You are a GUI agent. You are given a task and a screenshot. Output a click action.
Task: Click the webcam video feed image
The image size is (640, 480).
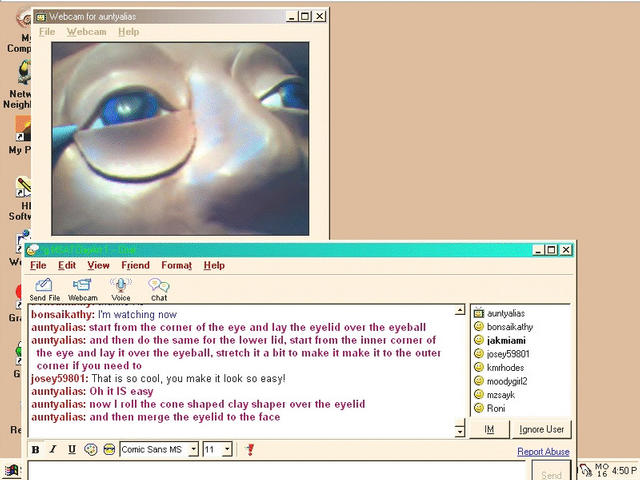coord(180,138)
